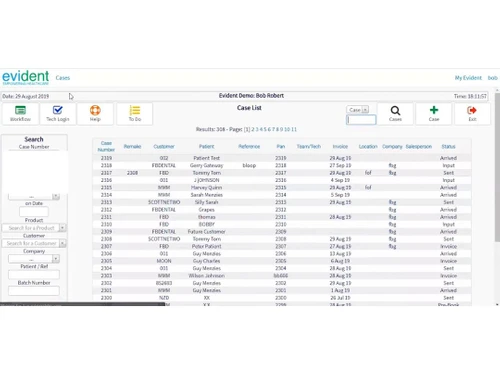The width and height of the screenshot is (500, 375).
Task: Sort by Salesperson column header
Action: coord(419,146)
